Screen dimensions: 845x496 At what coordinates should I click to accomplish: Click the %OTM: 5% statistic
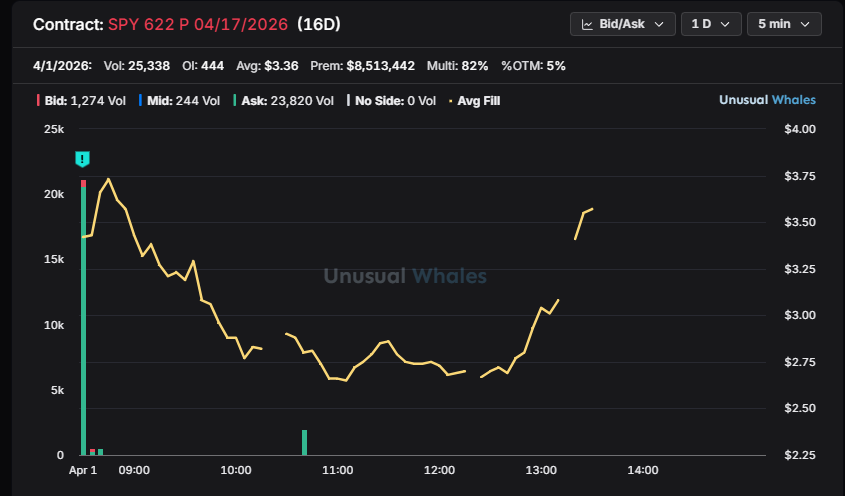(534, 66)
